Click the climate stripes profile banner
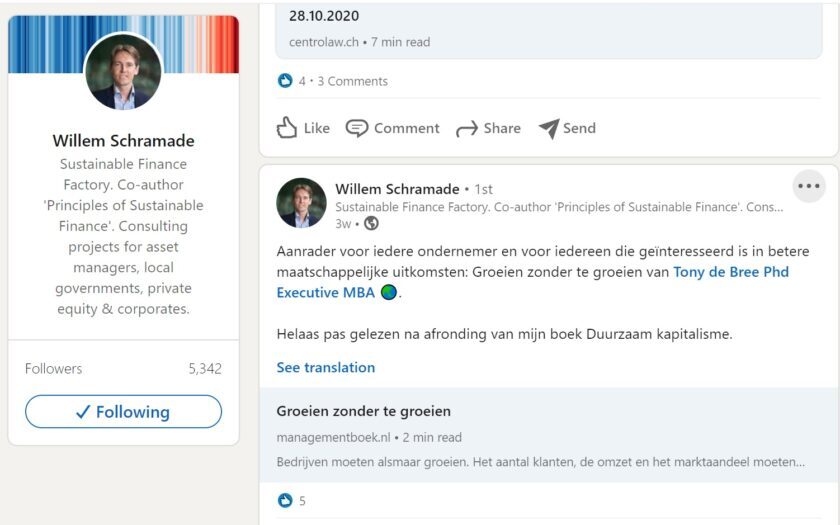The width and height of the screenshot is (840, 525). 123,44
